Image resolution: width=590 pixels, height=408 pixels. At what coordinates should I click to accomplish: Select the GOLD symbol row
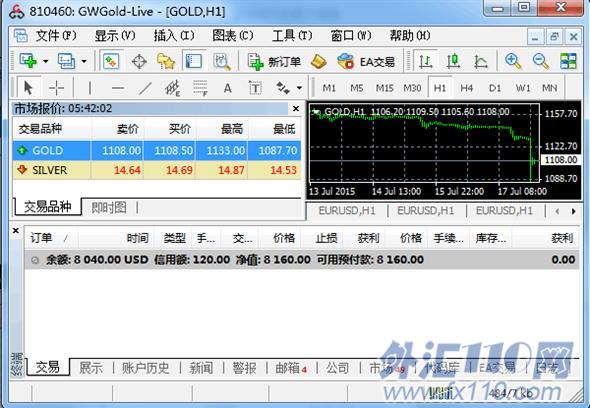point(157,151)
